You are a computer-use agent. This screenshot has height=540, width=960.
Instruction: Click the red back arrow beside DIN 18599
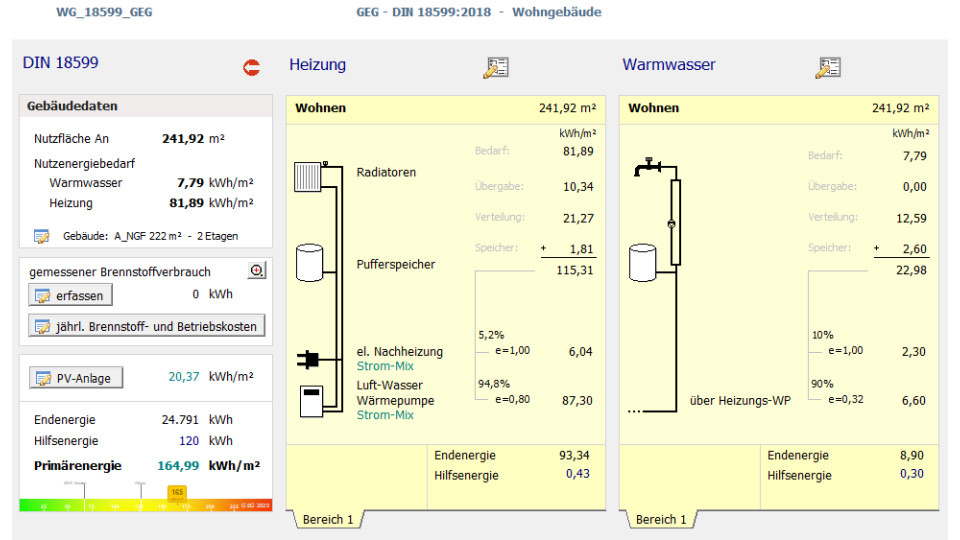tap(251, 67)
